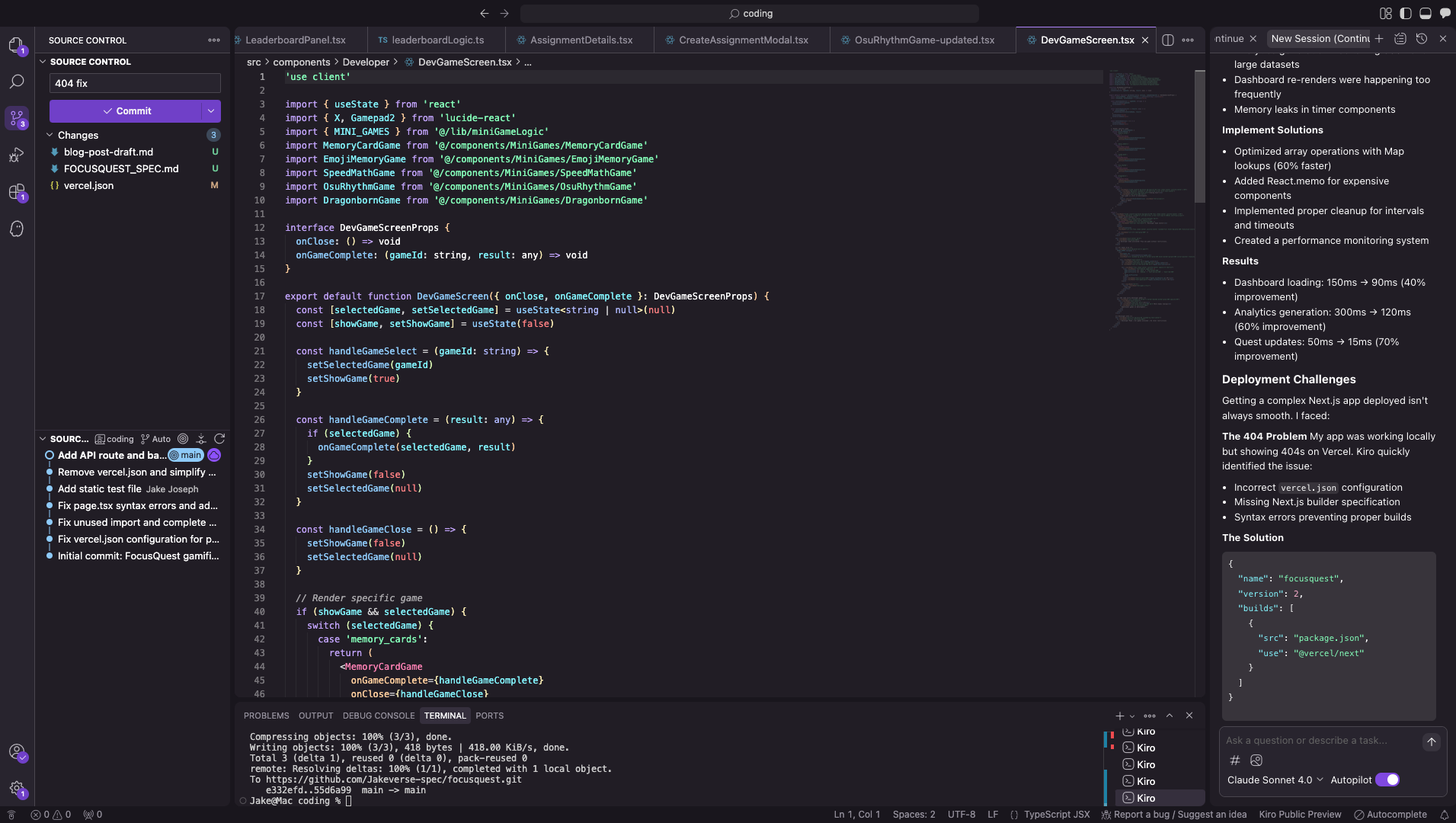Click the top command center search bar
1456x823 pixels.
coord(750,14)
